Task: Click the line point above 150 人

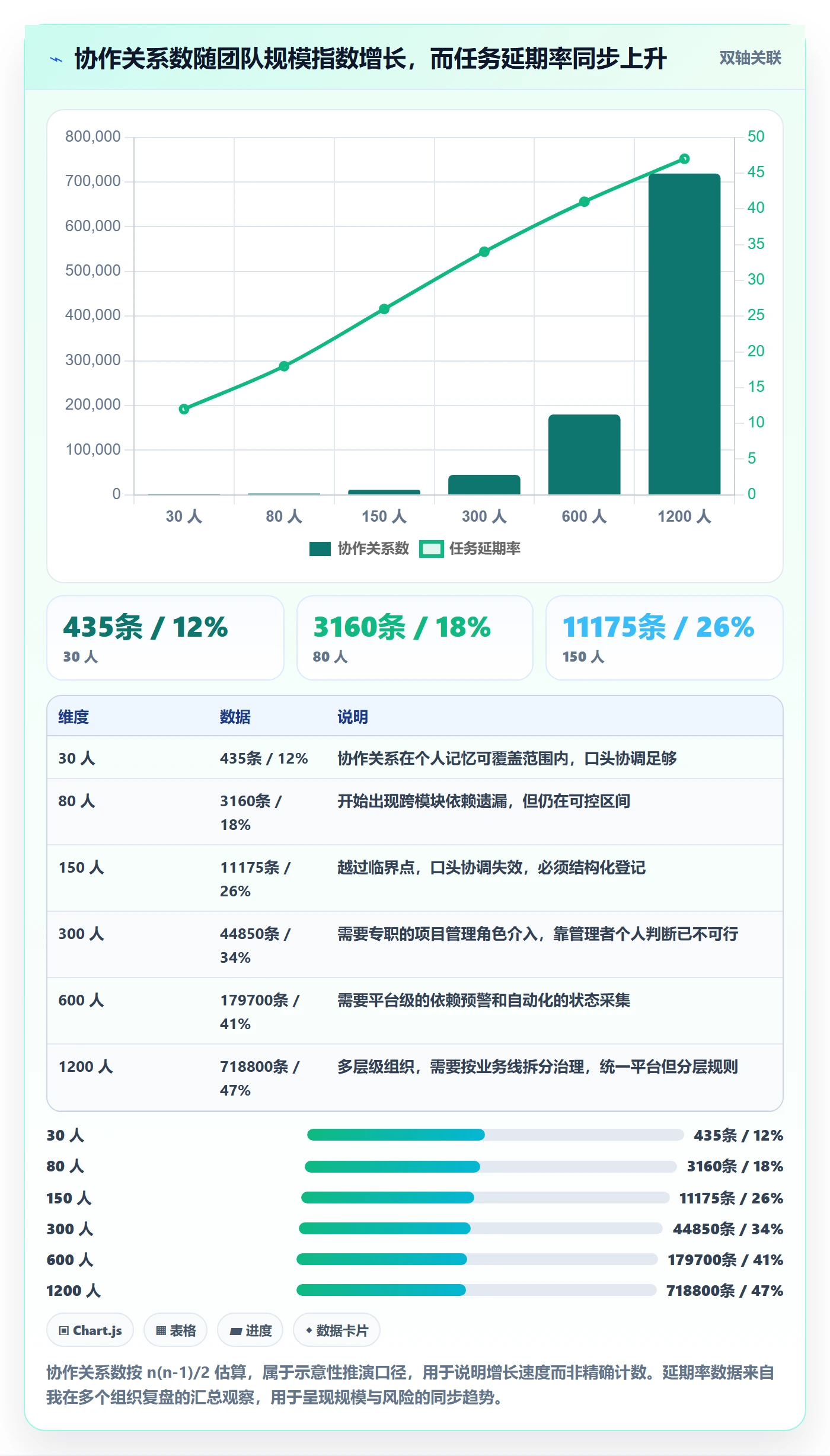Action: pos(384,309)
